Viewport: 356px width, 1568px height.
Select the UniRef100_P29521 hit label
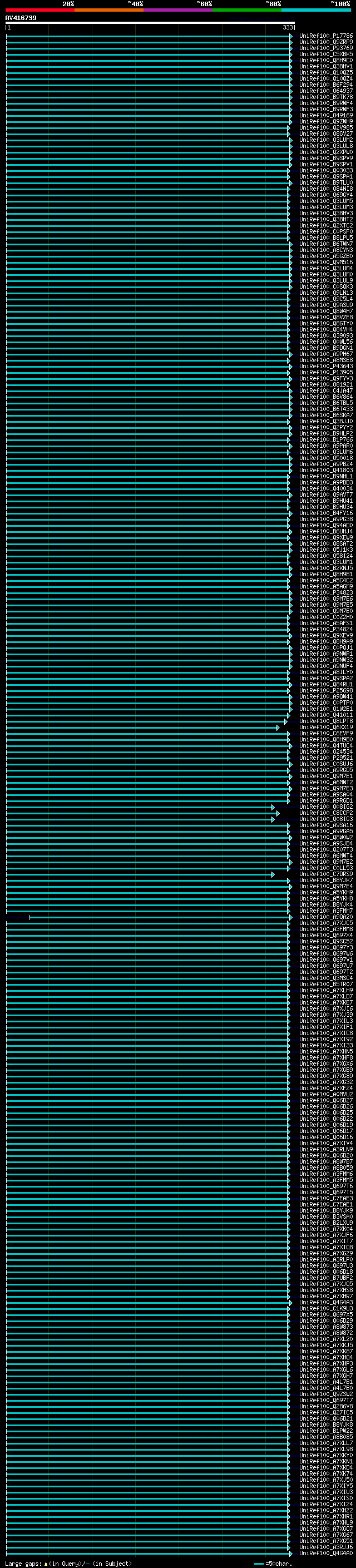pyautogui.click(x=326, y=758)
